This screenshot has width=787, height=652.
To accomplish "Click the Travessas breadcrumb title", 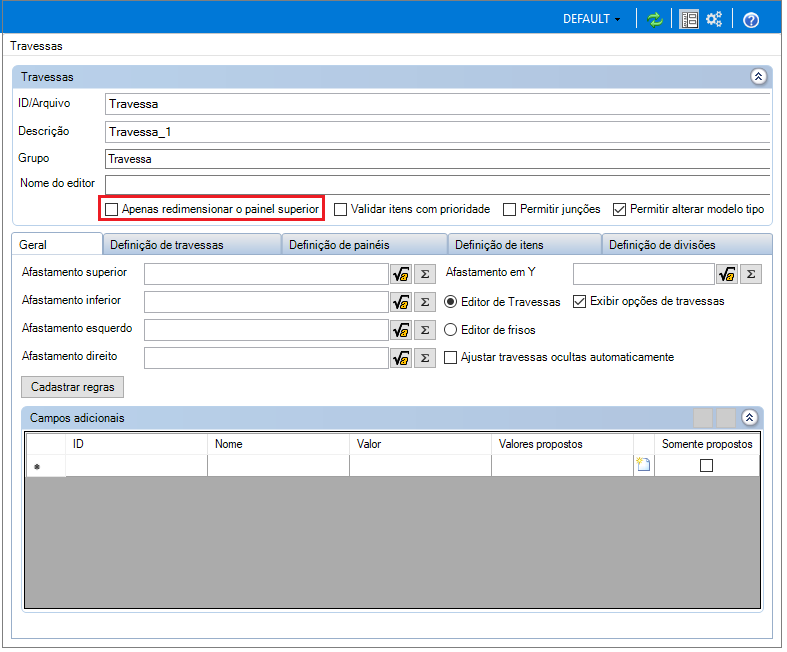I will coord(37,46).
